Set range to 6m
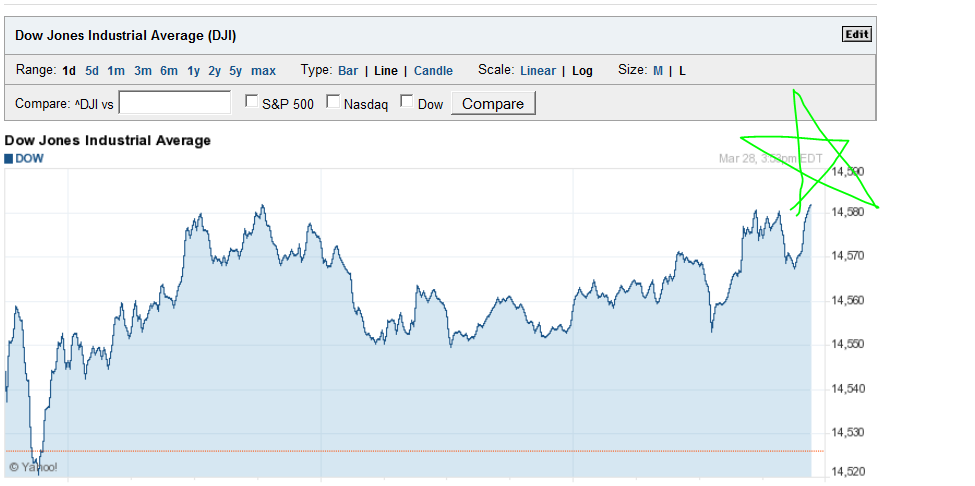Screen dimensions: 975x486 pyautogui.click(x=168, y=71)
